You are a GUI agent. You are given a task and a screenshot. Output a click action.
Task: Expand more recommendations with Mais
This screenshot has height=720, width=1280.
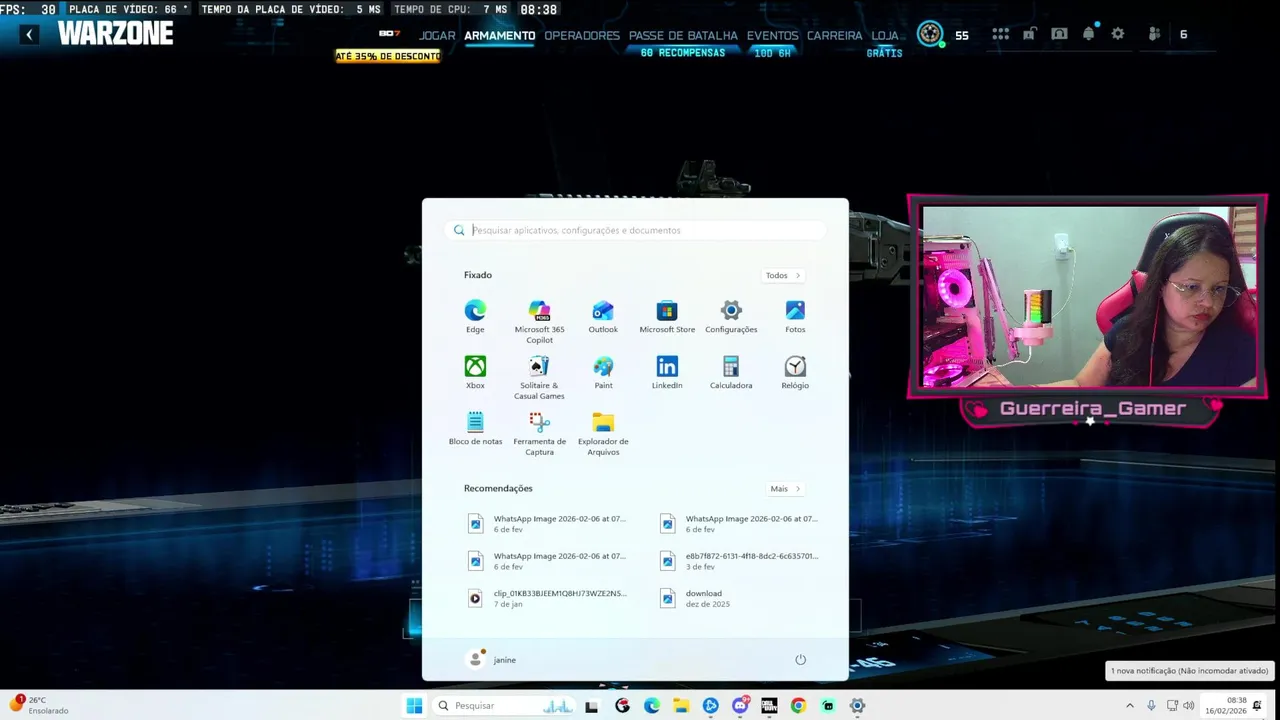(x=785, y=489)
